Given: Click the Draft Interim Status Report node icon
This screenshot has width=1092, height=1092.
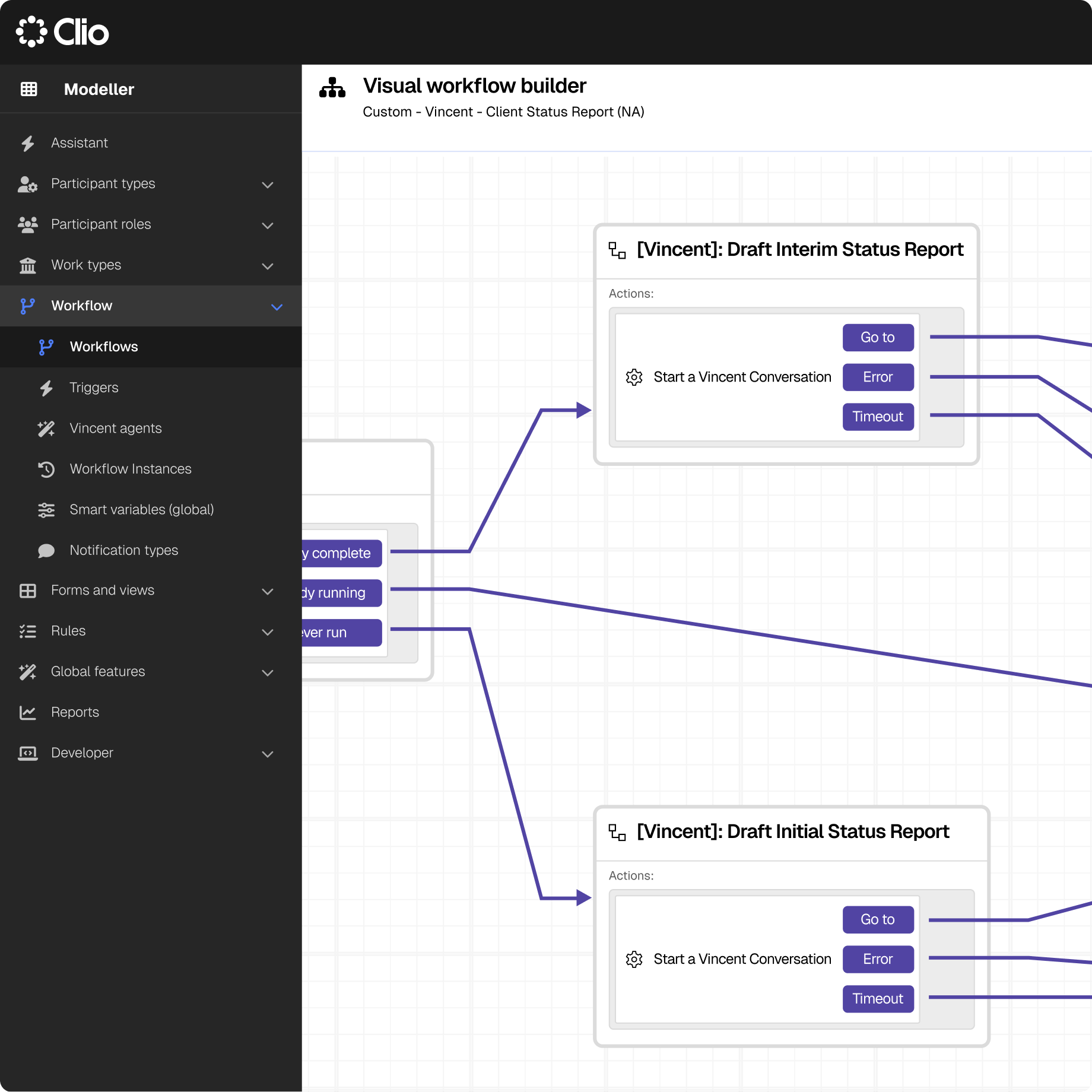Looking at the screenshot, I should pyautogui.click(x=617, y=250).
